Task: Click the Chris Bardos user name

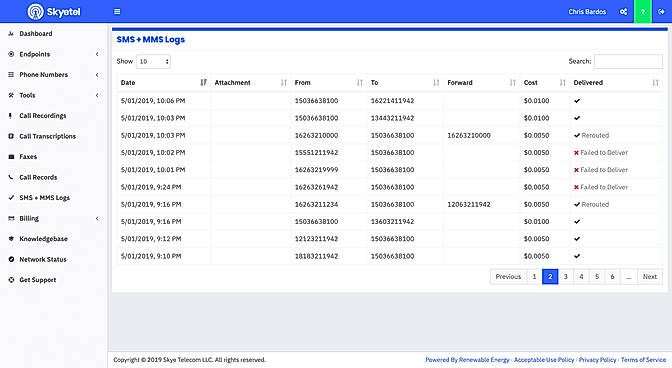Action: click(x=587, y=12)
